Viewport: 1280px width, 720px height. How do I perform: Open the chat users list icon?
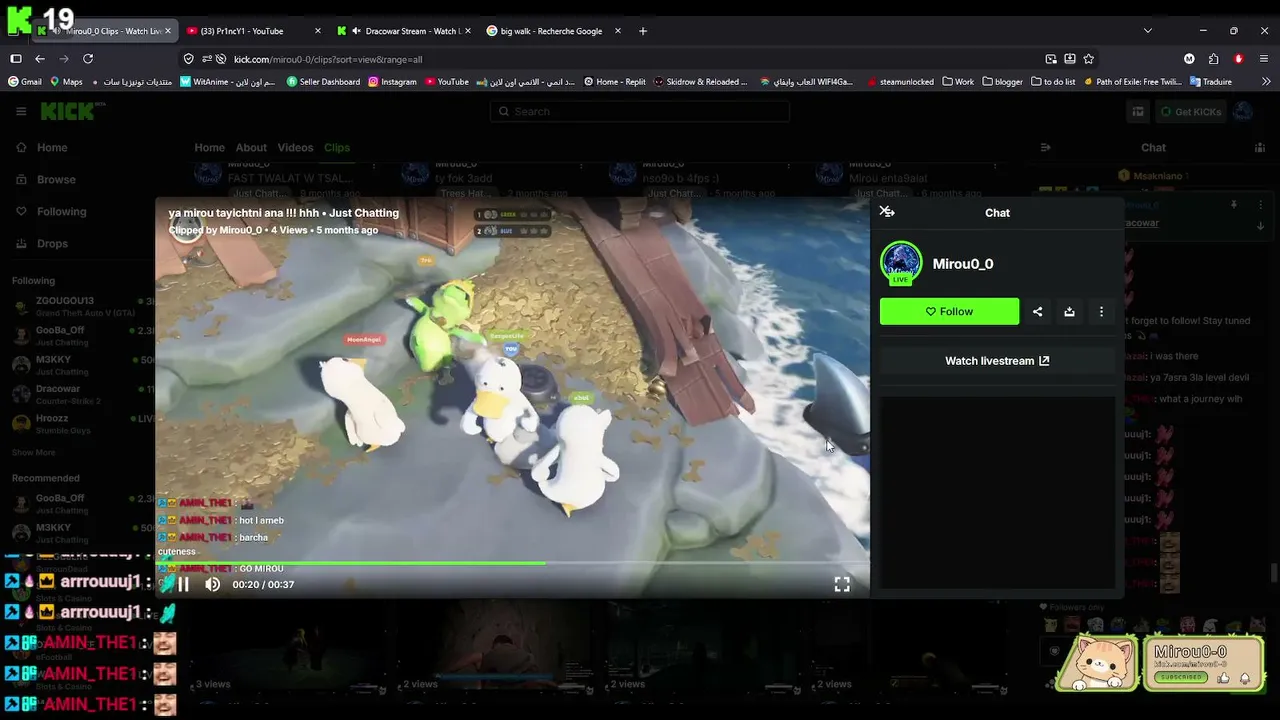1259,147
